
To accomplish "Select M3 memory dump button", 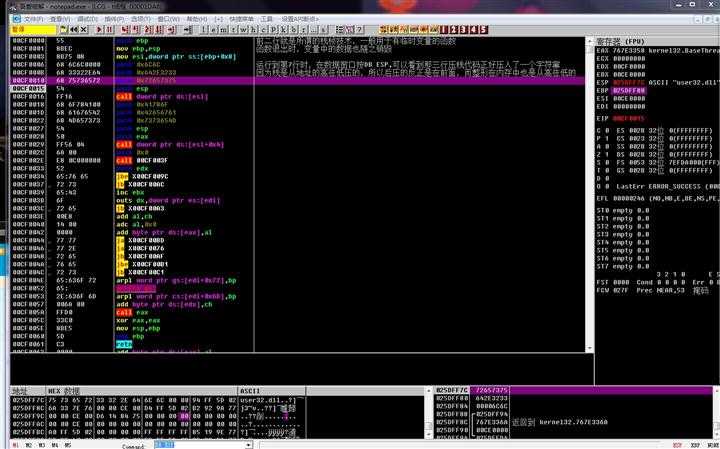I will (42, 445).
